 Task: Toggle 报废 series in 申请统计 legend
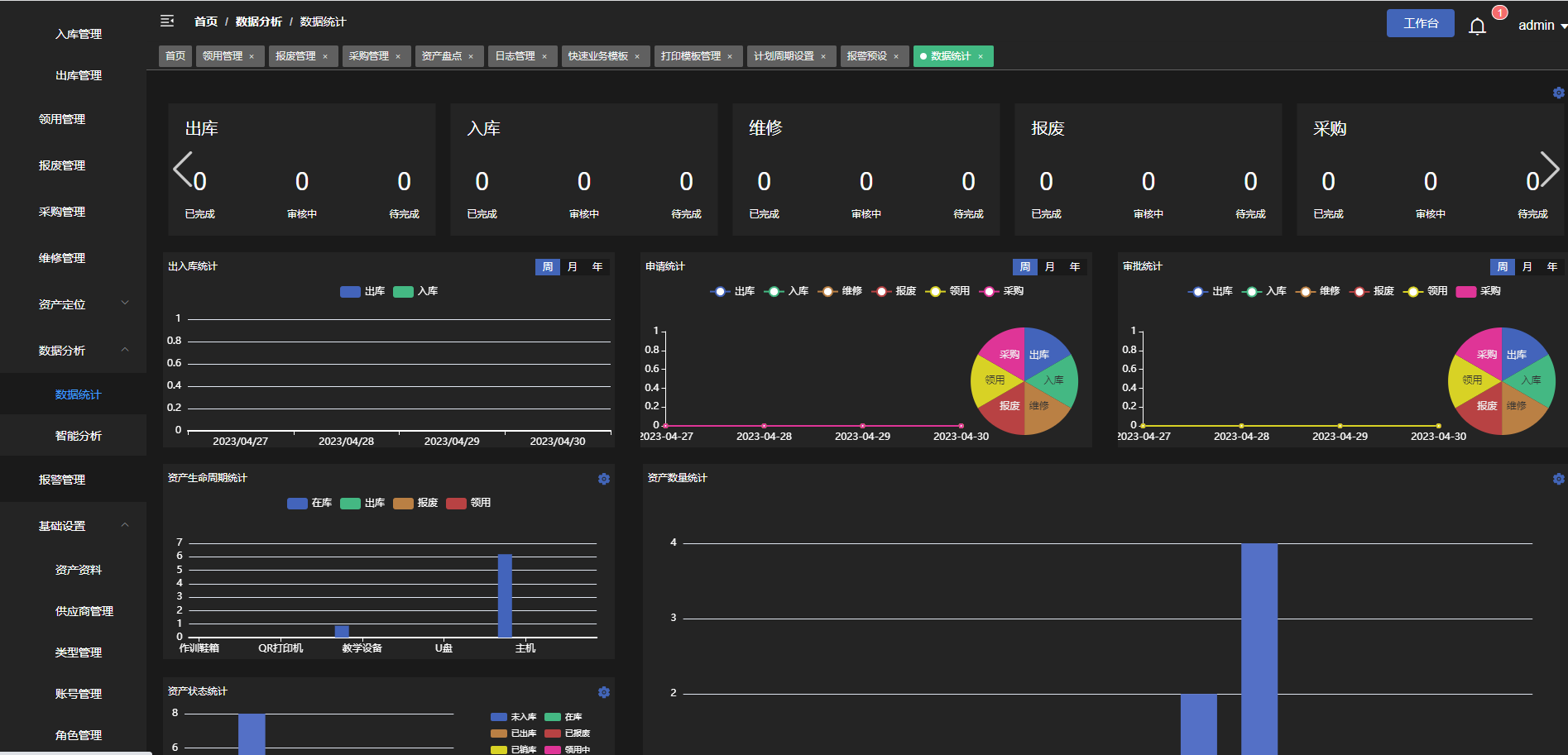tap(894, 291)
